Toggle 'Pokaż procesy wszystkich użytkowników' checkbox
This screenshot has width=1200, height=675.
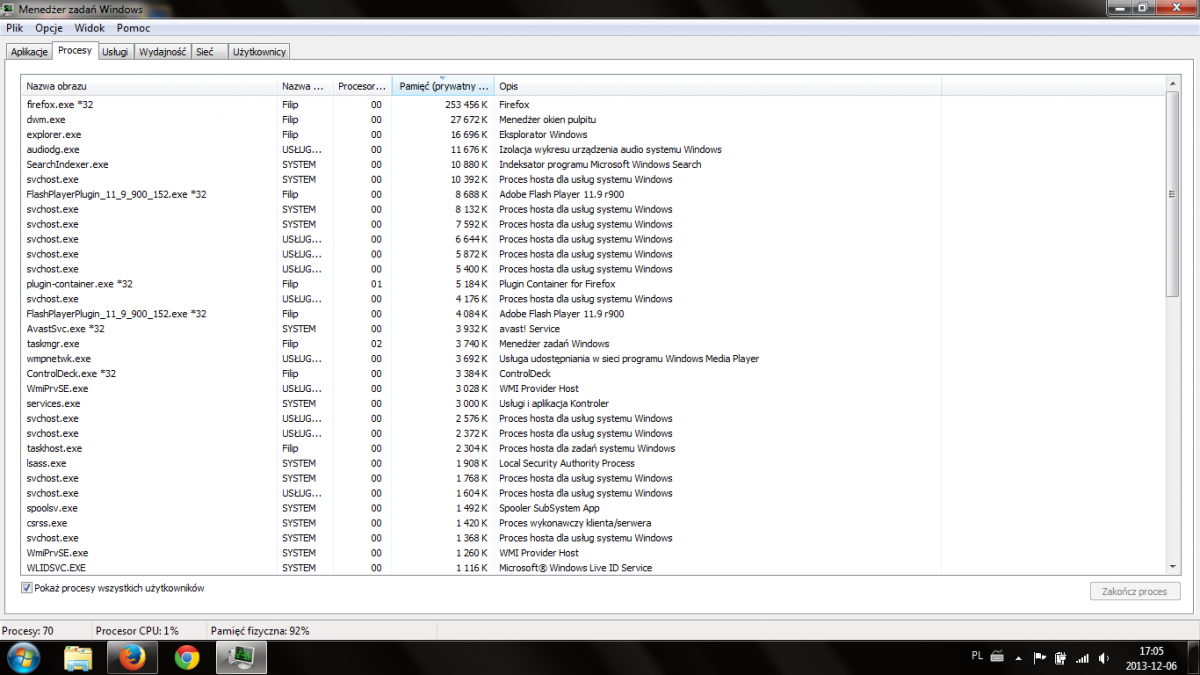click(x=27, y=588)
